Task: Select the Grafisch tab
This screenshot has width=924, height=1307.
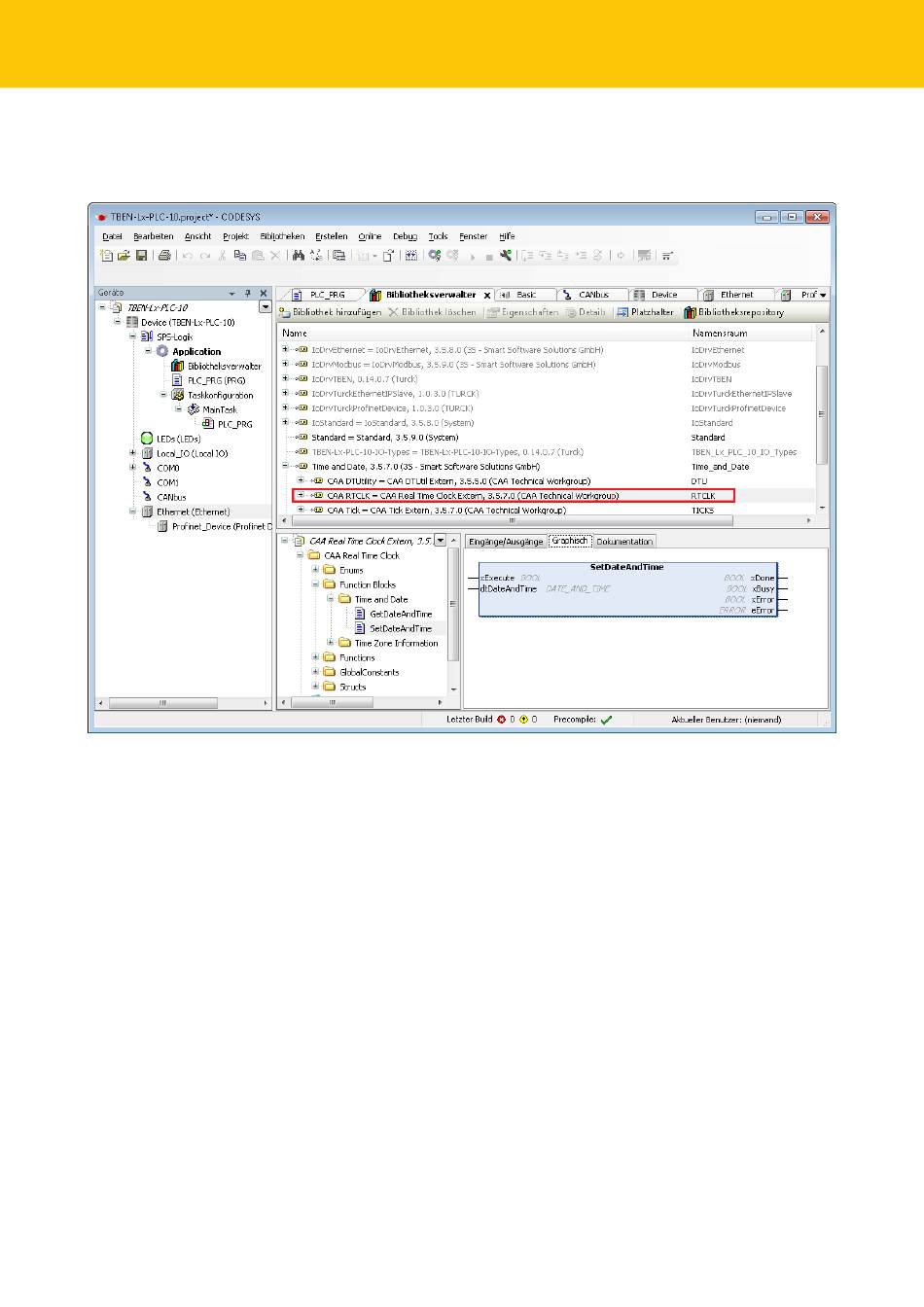Action: [x=570, y=541]
